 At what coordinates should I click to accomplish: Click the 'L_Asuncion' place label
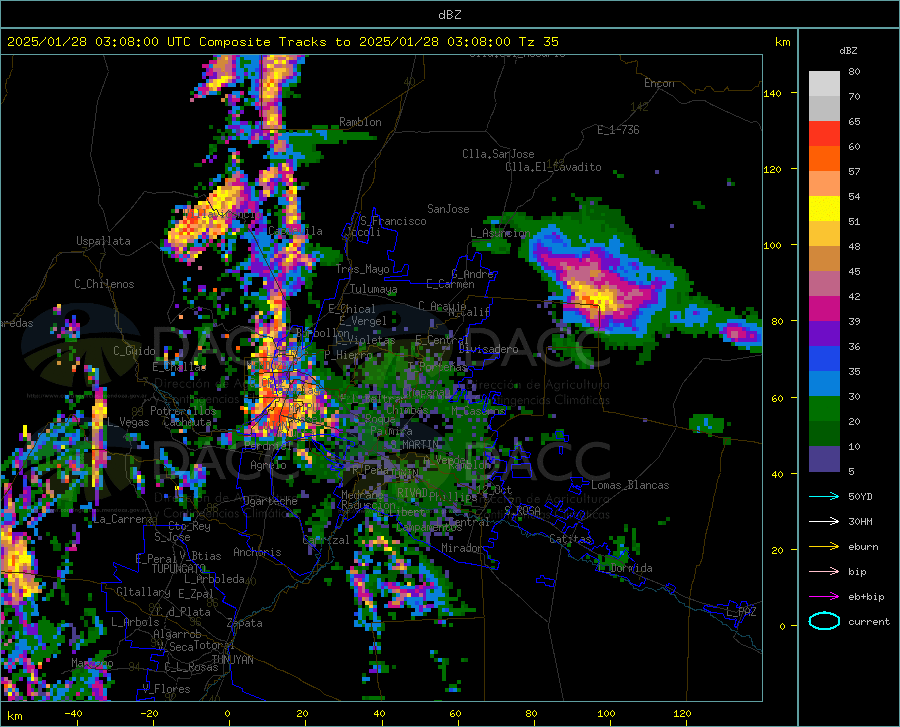click(x=501, y=233)
